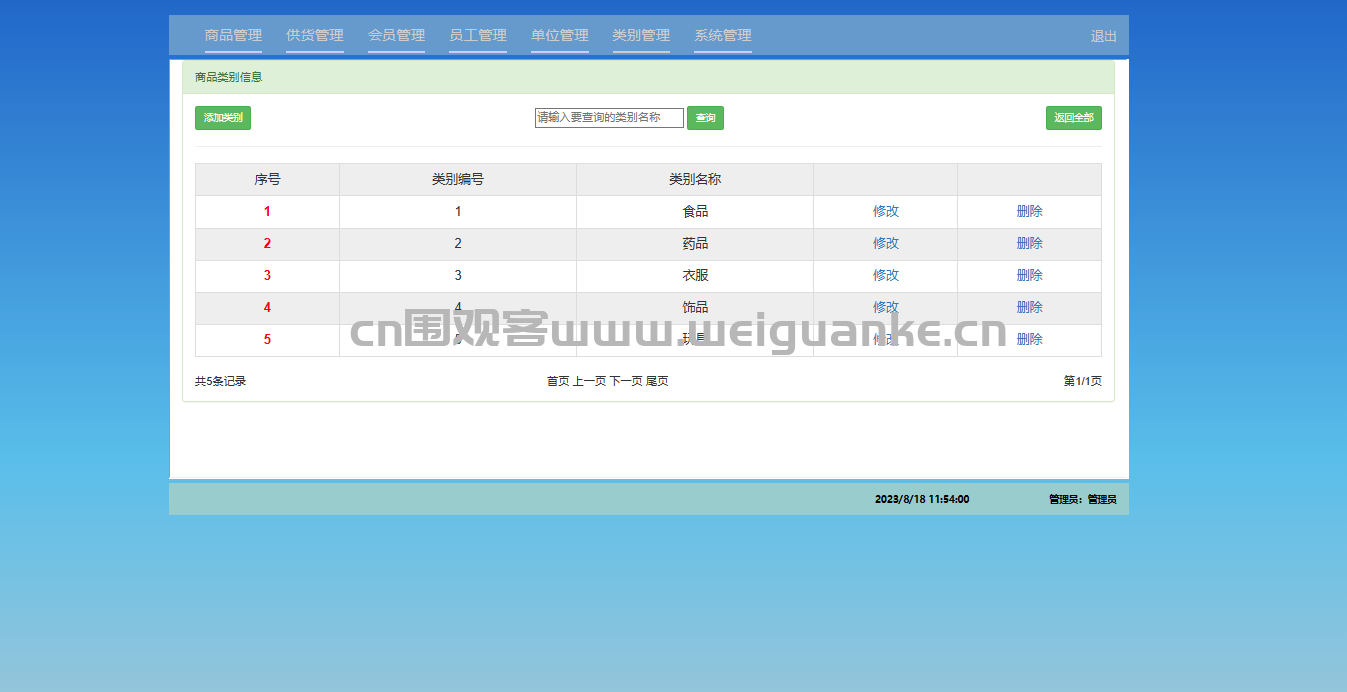Open the 员工管理 menu
This screenshot has height=692, width=1347.
point(478,35)
